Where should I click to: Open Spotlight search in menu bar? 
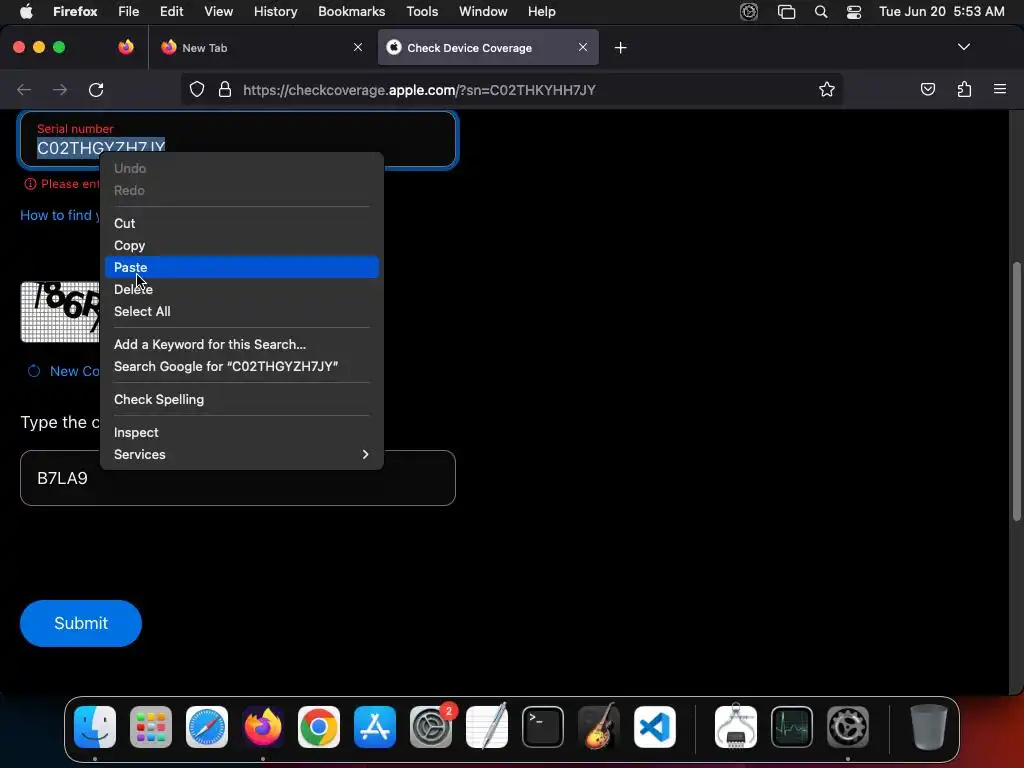(821, 12)
